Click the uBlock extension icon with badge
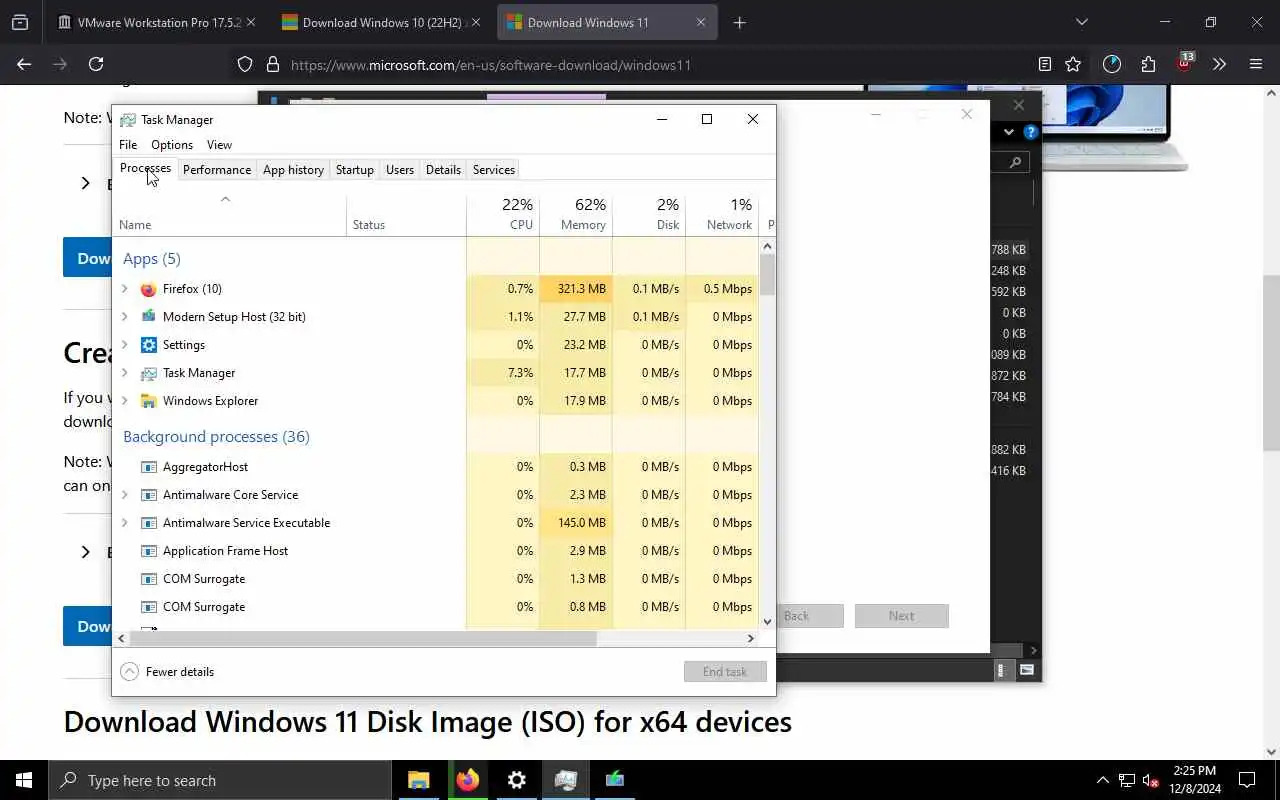Image resolution: width=1280 pixels, height=800 pixels. point(1185,63)
